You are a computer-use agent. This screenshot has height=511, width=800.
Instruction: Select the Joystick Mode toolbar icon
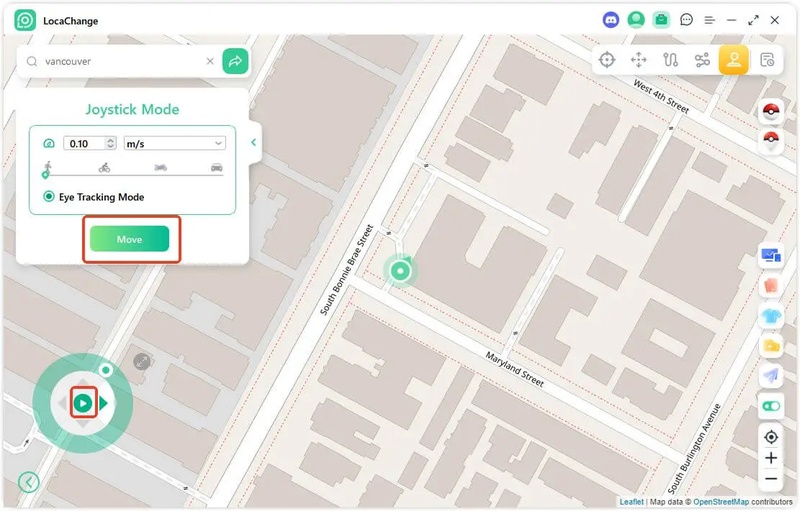pos(734,60)
